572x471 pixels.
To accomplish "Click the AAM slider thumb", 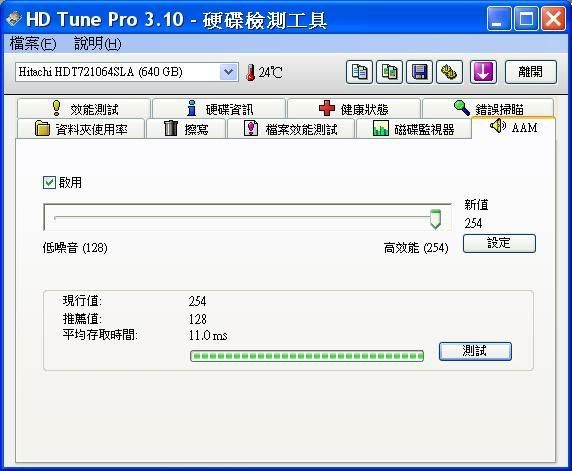I will 435,219.
